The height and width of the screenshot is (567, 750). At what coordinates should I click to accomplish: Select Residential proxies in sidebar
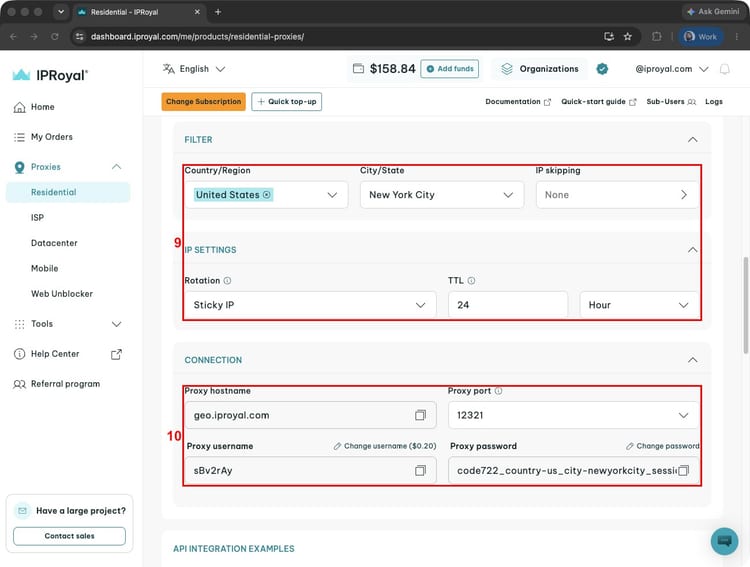(x=68, y=192)
